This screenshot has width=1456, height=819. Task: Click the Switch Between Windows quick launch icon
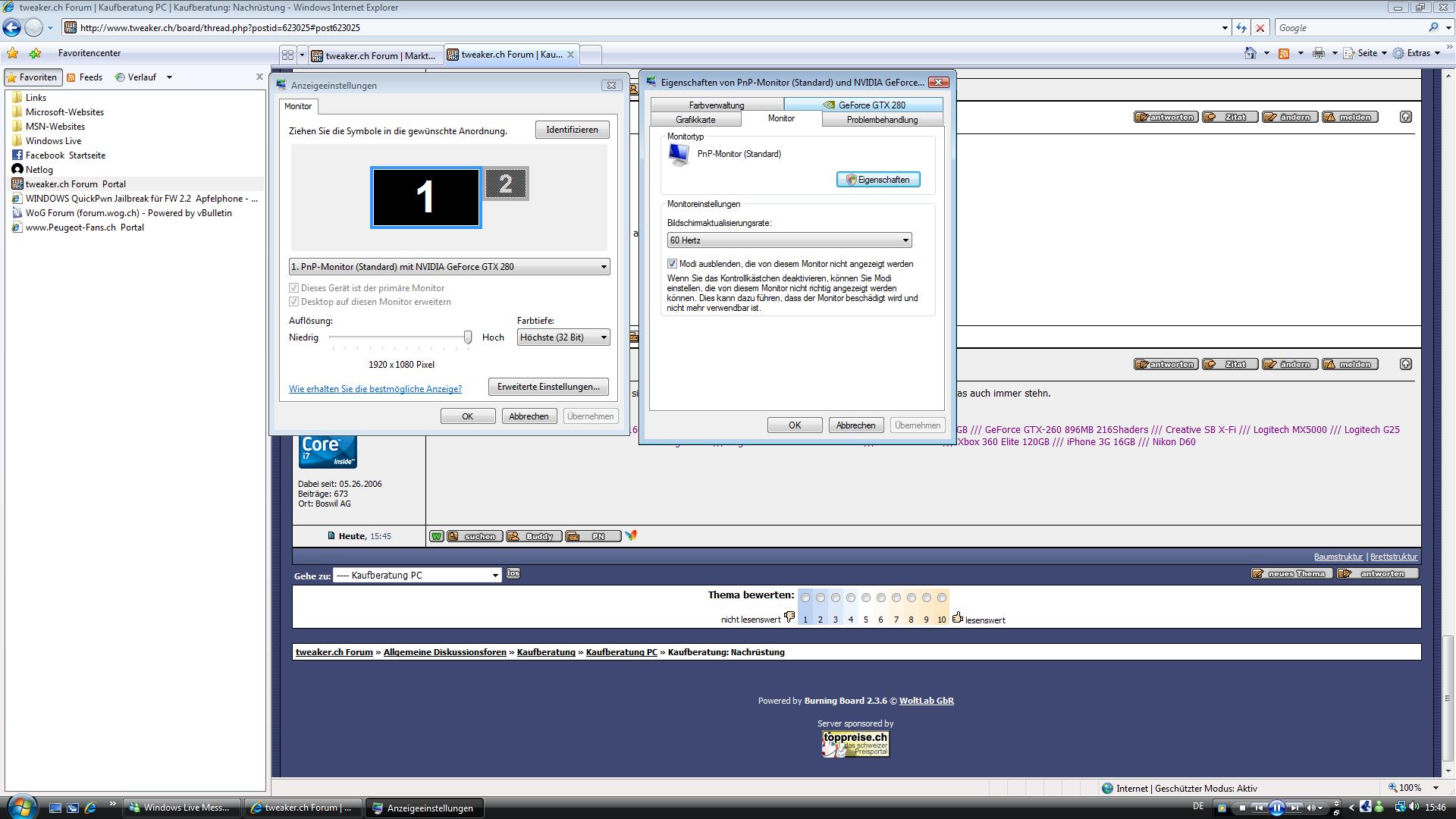click(x=73, y=808)
